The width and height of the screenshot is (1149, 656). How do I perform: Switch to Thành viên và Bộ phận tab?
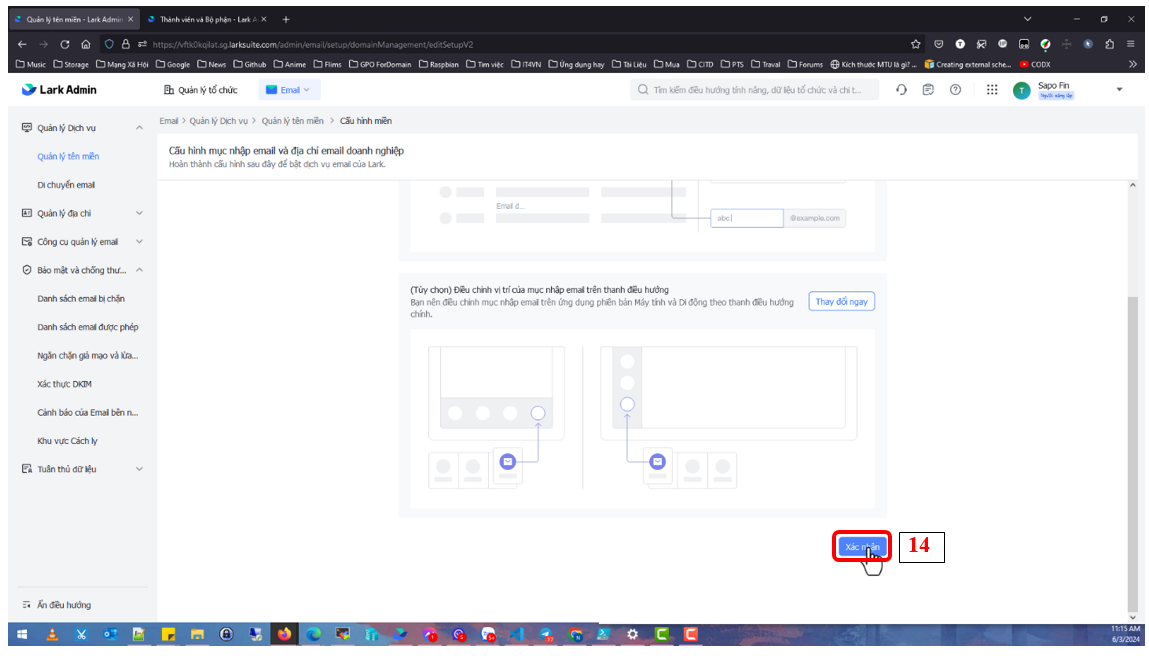click(207, 19)
